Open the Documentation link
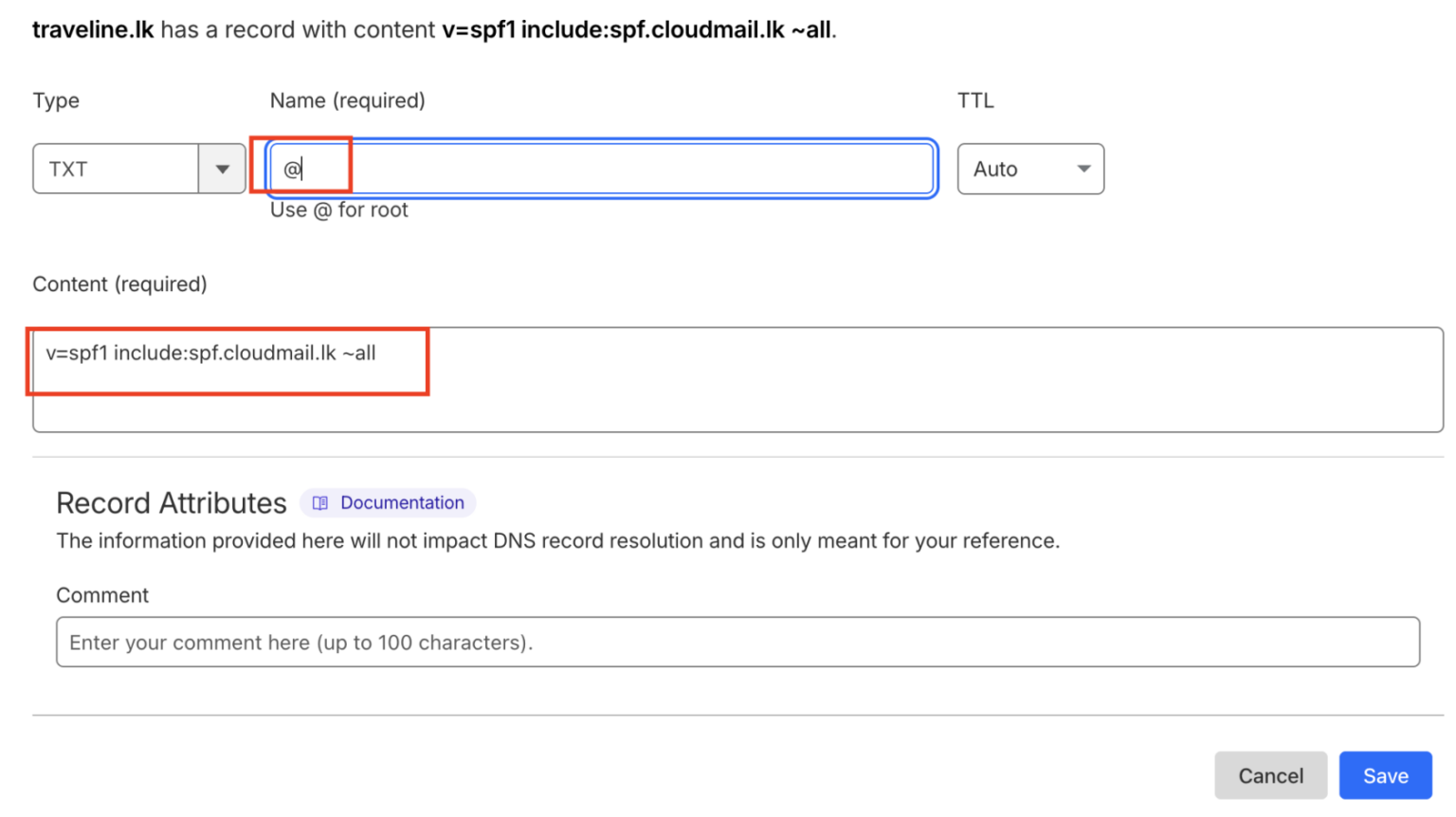 [x=402, y=503]
